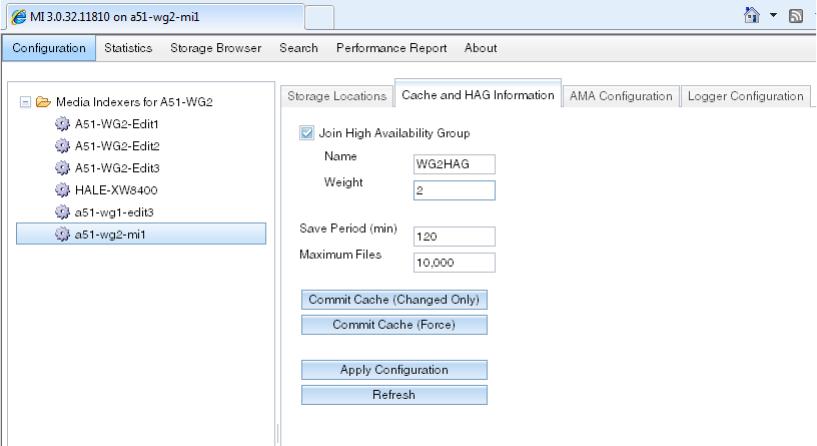
Task: Select a51-wg2-mi1 in the tree
Action: pyautogui.click(x=111, y=234)
